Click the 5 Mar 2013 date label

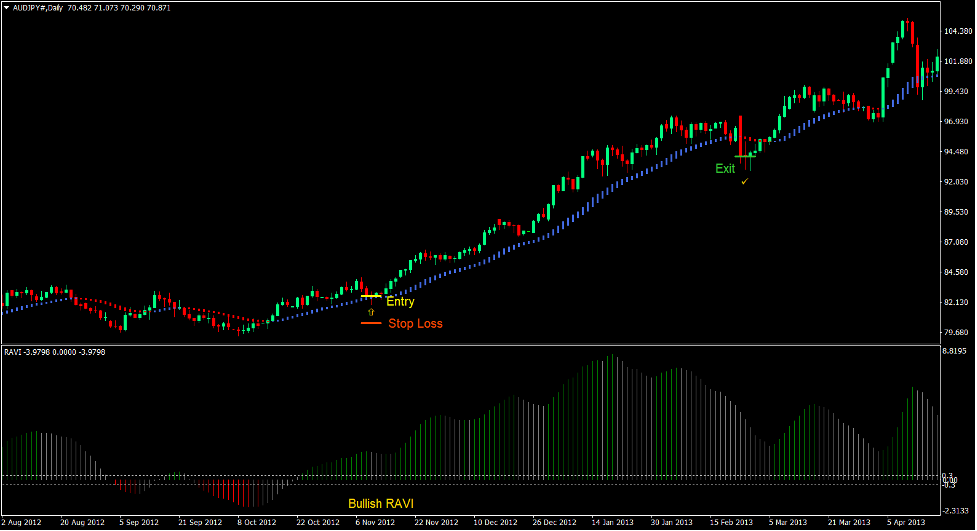pyautogui.click(x=788, y=522)
